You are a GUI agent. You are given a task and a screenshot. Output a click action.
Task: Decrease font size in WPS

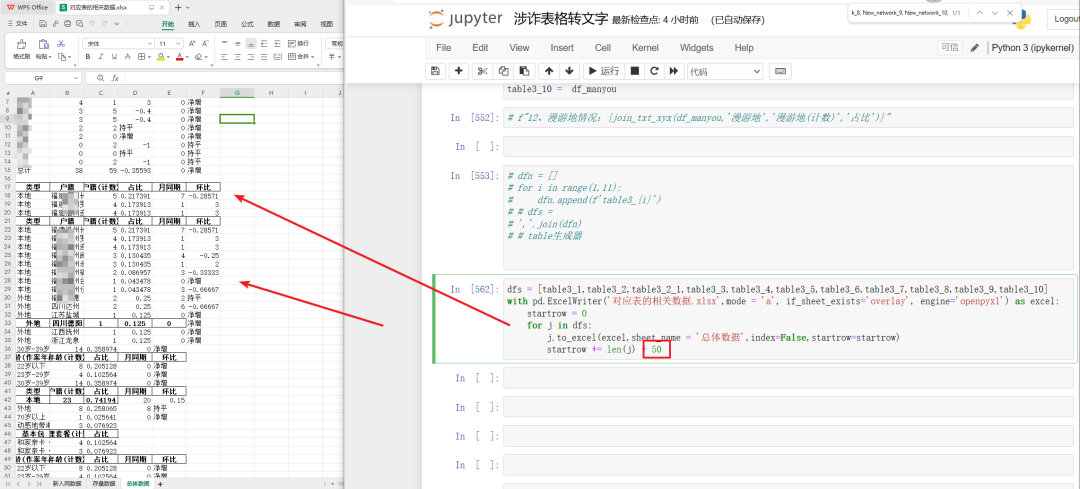(205, 43)
